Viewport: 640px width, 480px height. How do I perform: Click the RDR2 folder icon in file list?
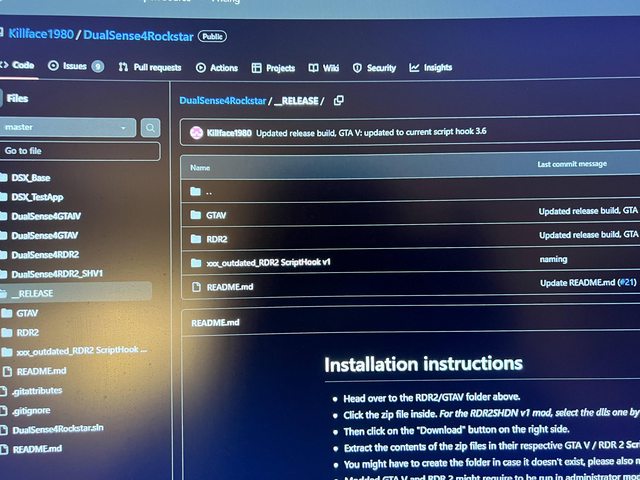[x=195, y=239]
